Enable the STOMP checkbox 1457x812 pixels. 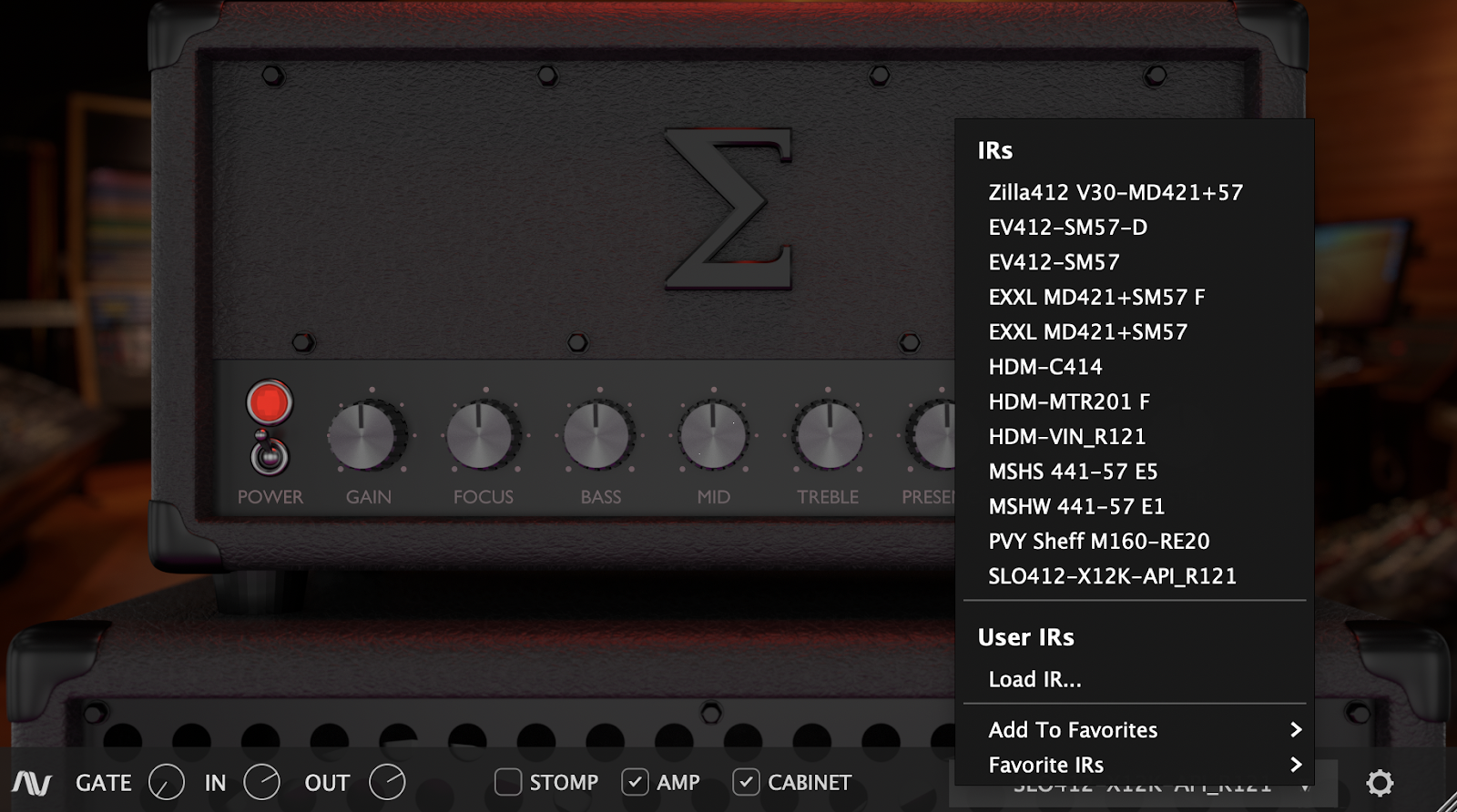coord(508,782)
